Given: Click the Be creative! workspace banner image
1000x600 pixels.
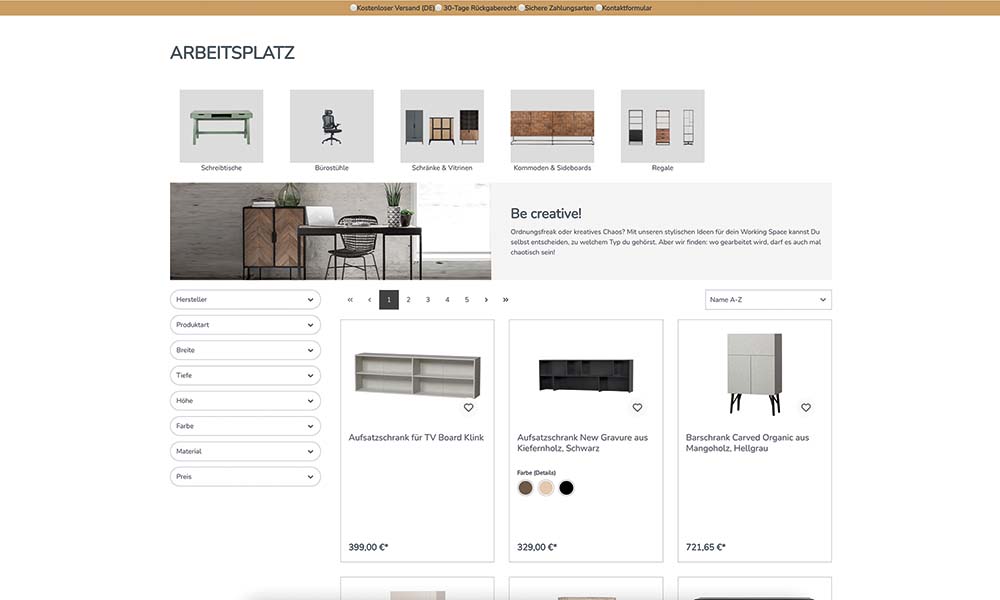Looking at the screenshot, I should click(330, 231).
